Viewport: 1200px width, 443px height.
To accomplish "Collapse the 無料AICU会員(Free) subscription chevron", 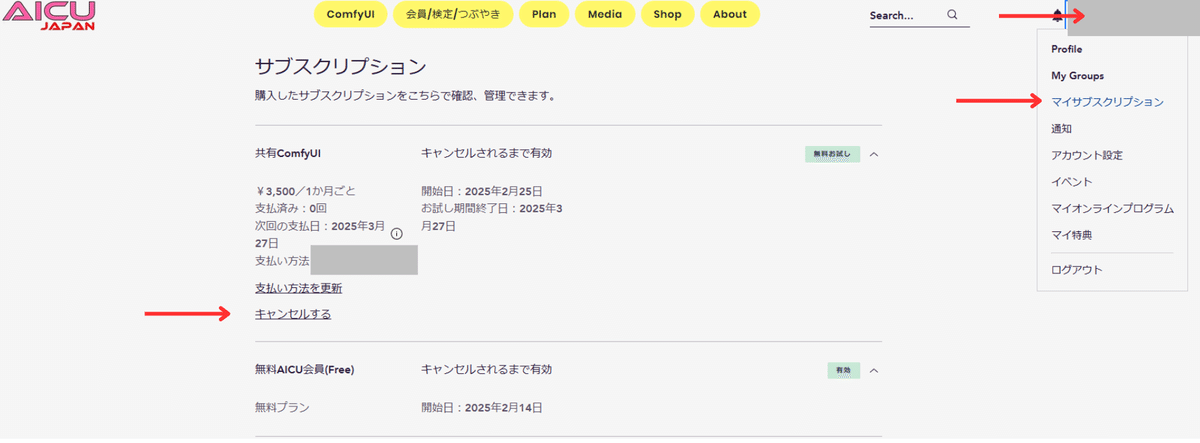I will click(874, 371).
